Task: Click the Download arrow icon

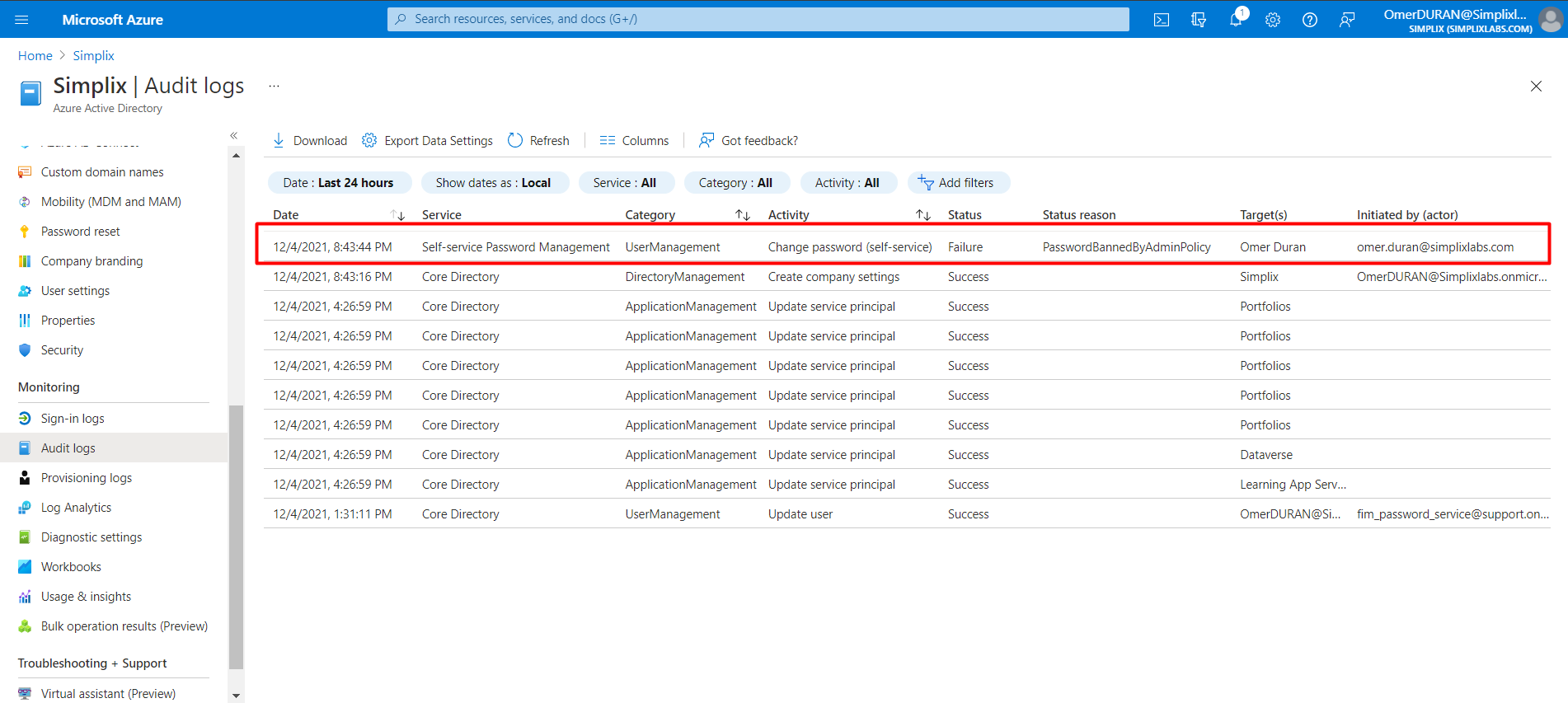Action: 279,140
